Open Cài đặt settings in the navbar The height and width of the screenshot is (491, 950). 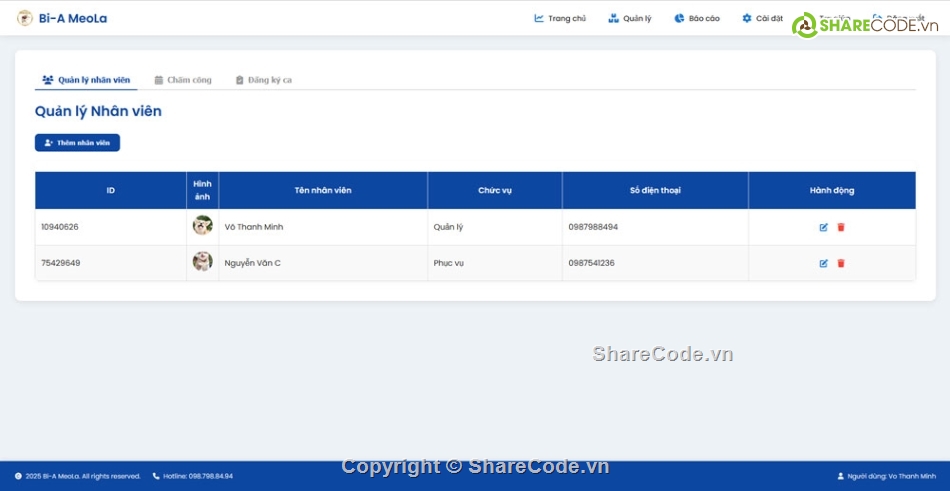[762, 18]
